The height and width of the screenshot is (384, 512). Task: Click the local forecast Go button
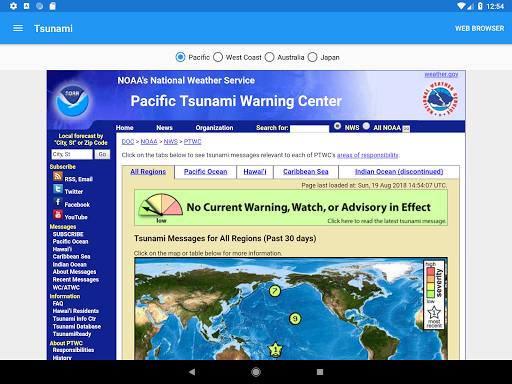point(102,154)
